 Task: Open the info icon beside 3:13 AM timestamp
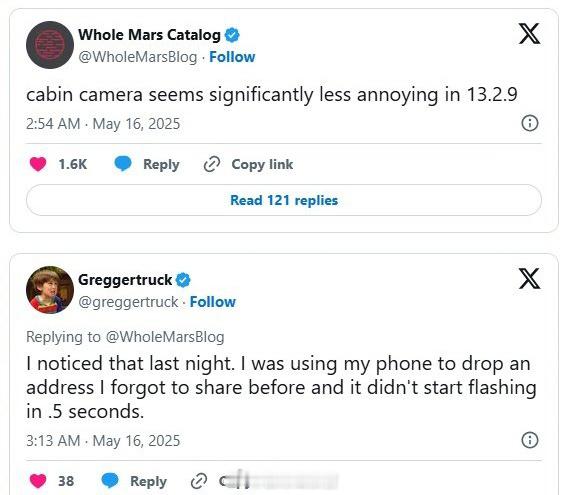(529, 440)
